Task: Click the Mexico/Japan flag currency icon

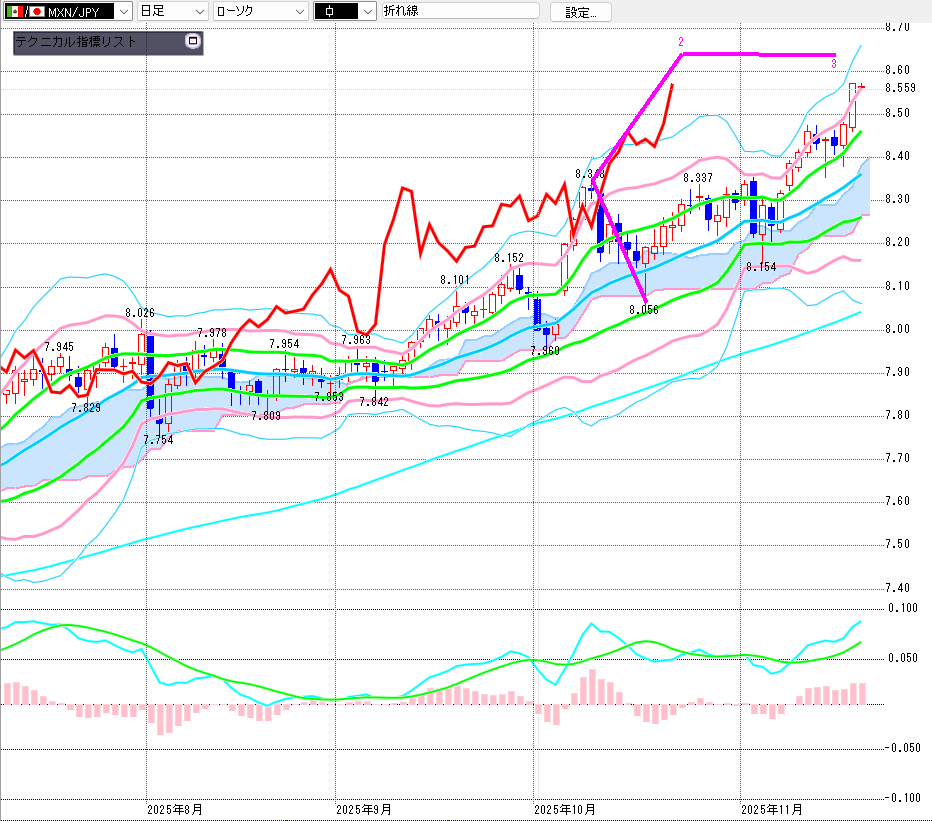Action: tap(23, 11)
